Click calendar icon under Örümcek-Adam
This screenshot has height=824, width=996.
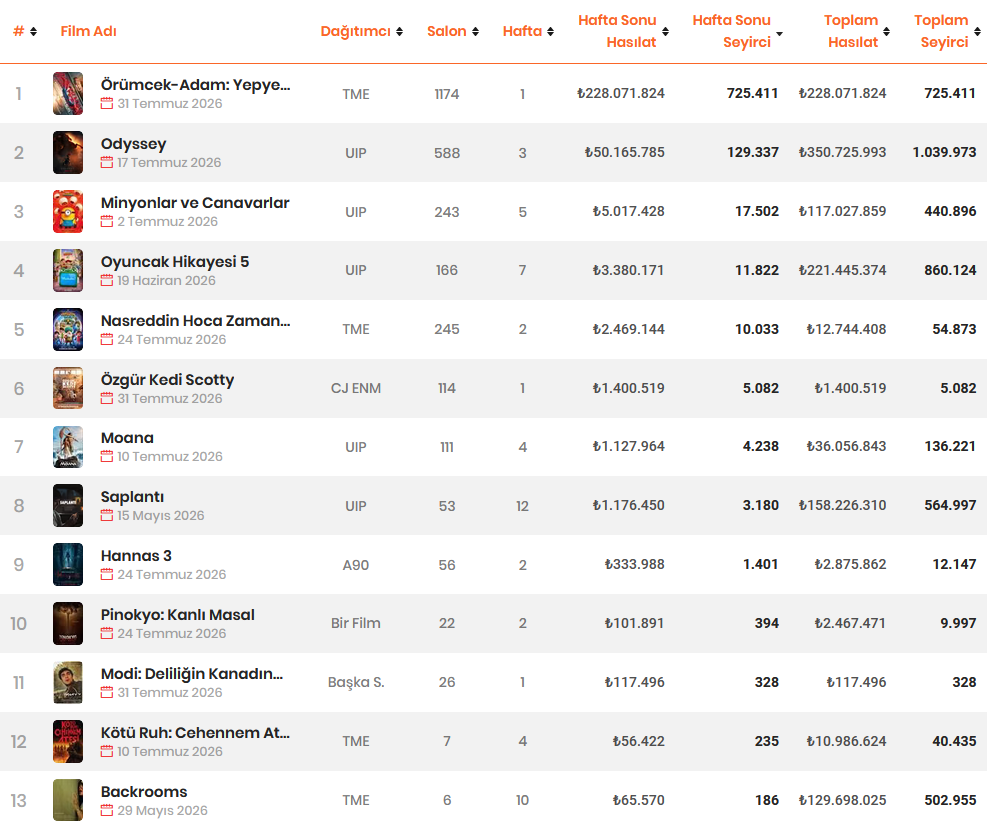[107, 104]
